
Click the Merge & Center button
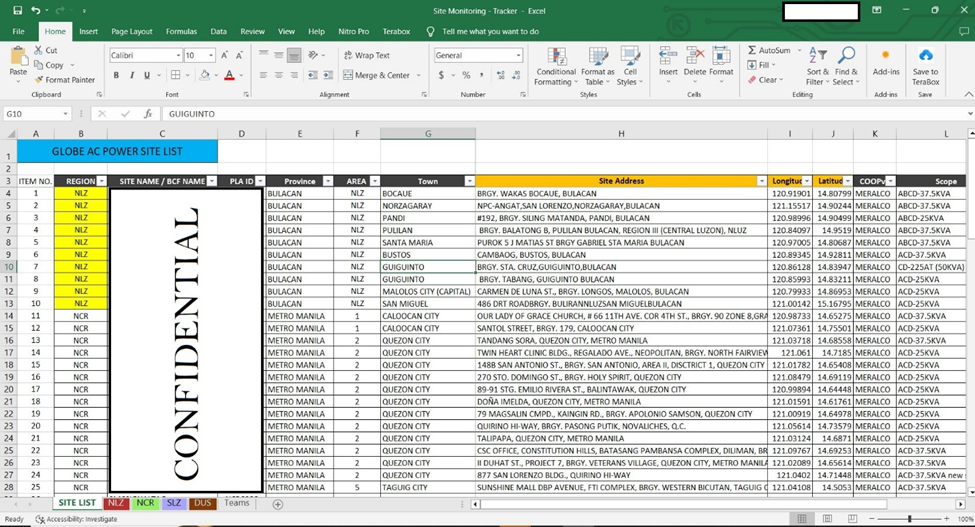click(377, 75)
